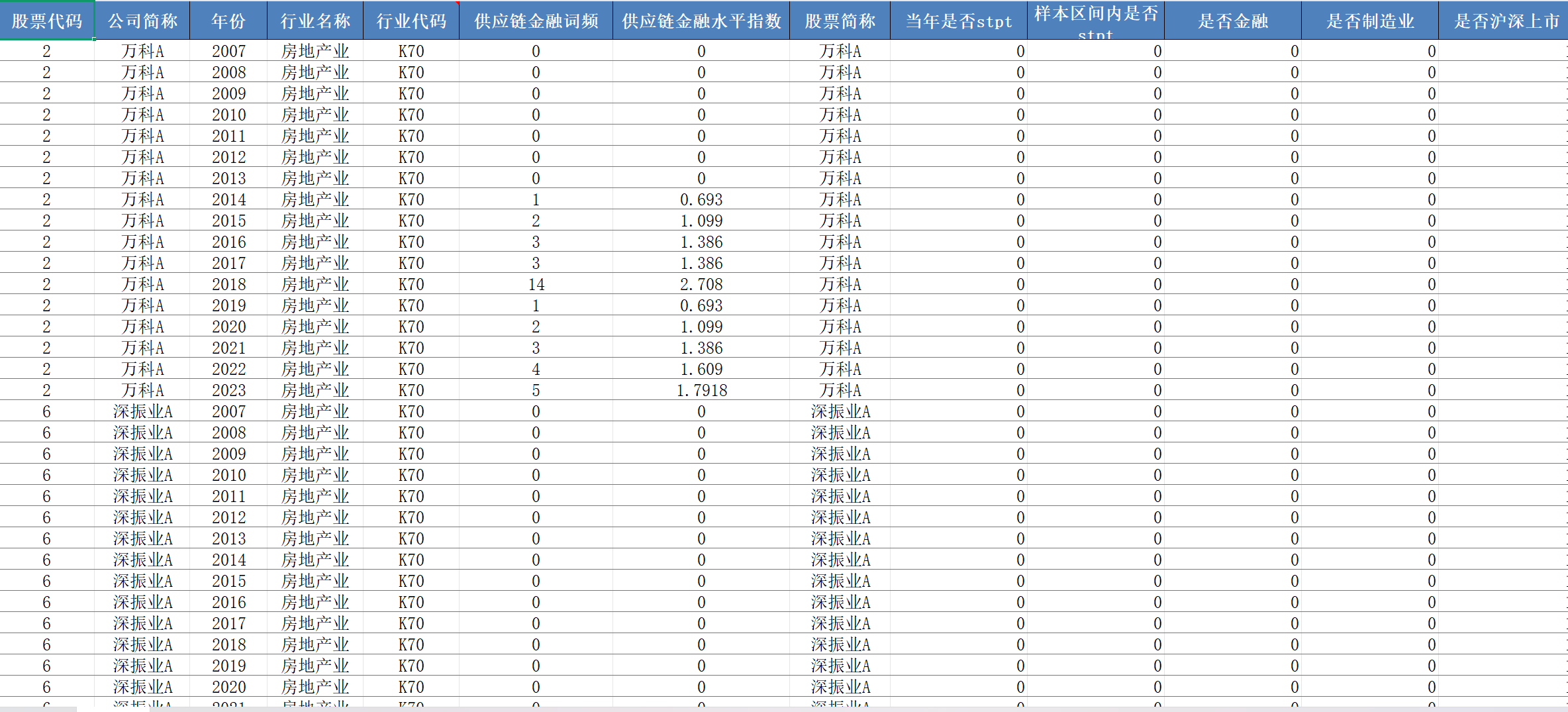Click the 供应链金融词频 column header
The image size is (1568, 712).
pos(536,21)
